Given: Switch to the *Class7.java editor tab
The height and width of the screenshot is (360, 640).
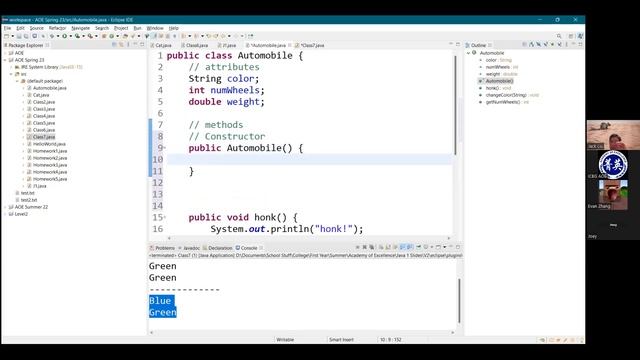Looking at the screenshot, I should point(310,45).
